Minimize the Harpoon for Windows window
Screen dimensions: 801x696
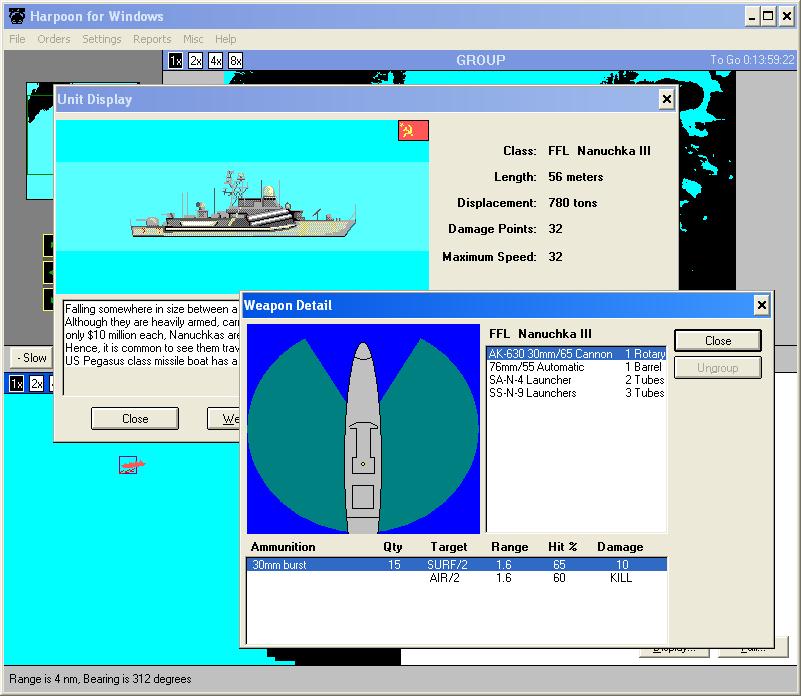point(751,16)
